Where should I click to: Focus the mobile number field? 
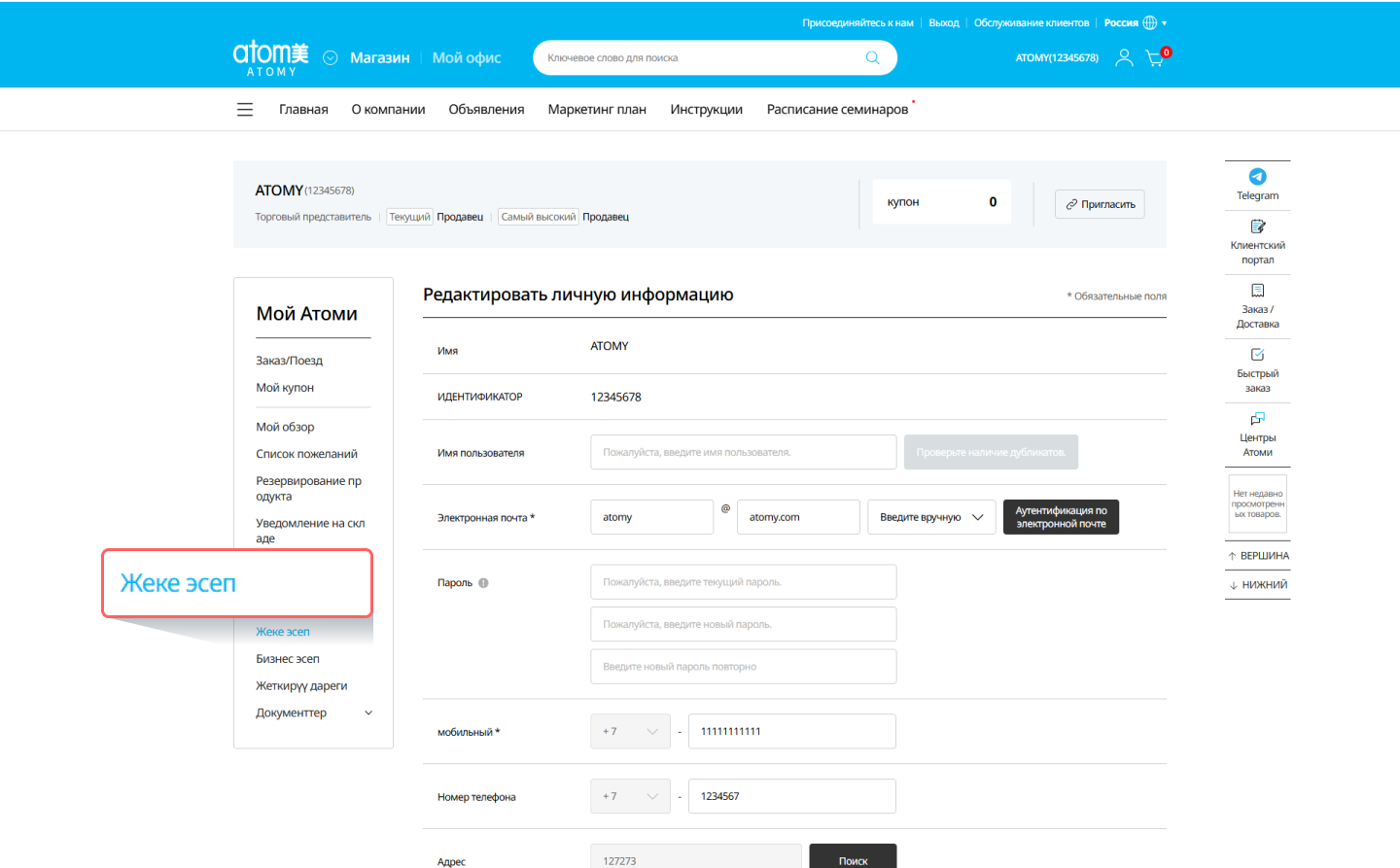click(791, 732)
